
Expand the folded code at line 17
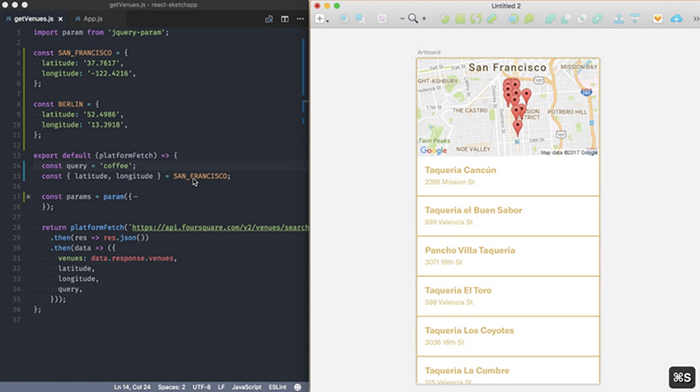pos(28,196)
